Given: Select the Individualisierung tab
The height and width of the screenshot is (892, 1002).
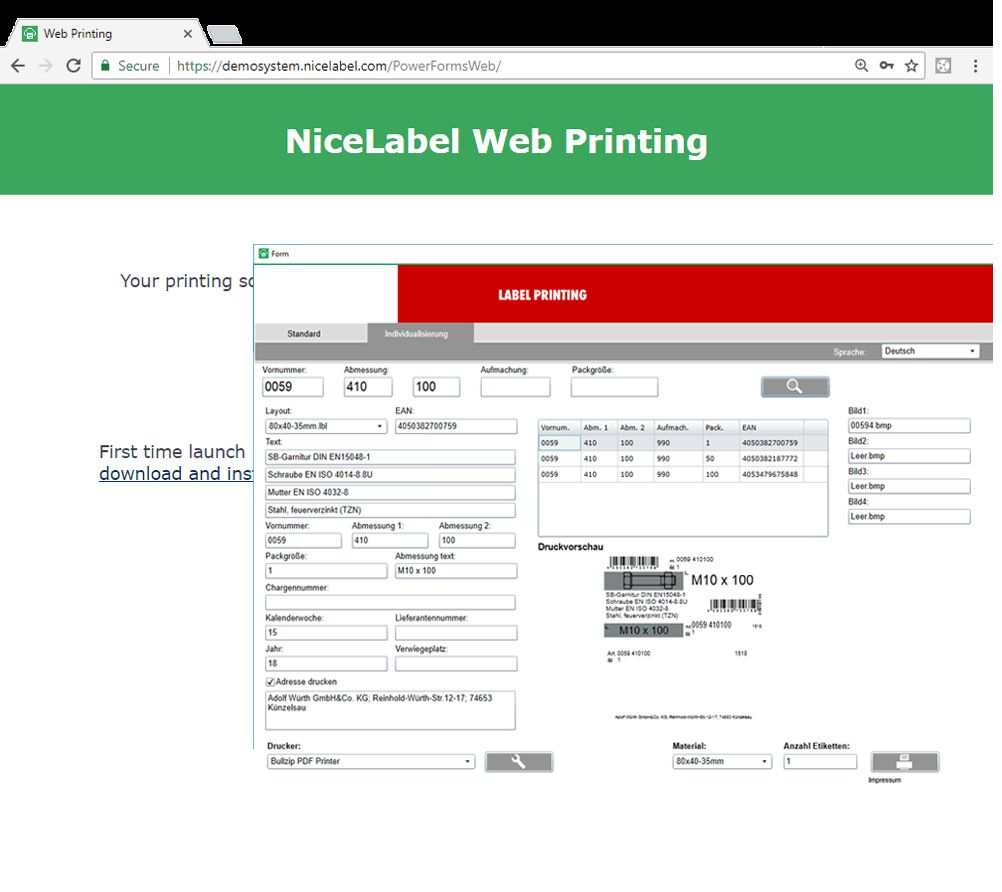Looking at the screenshot, I should coord(420,334).
